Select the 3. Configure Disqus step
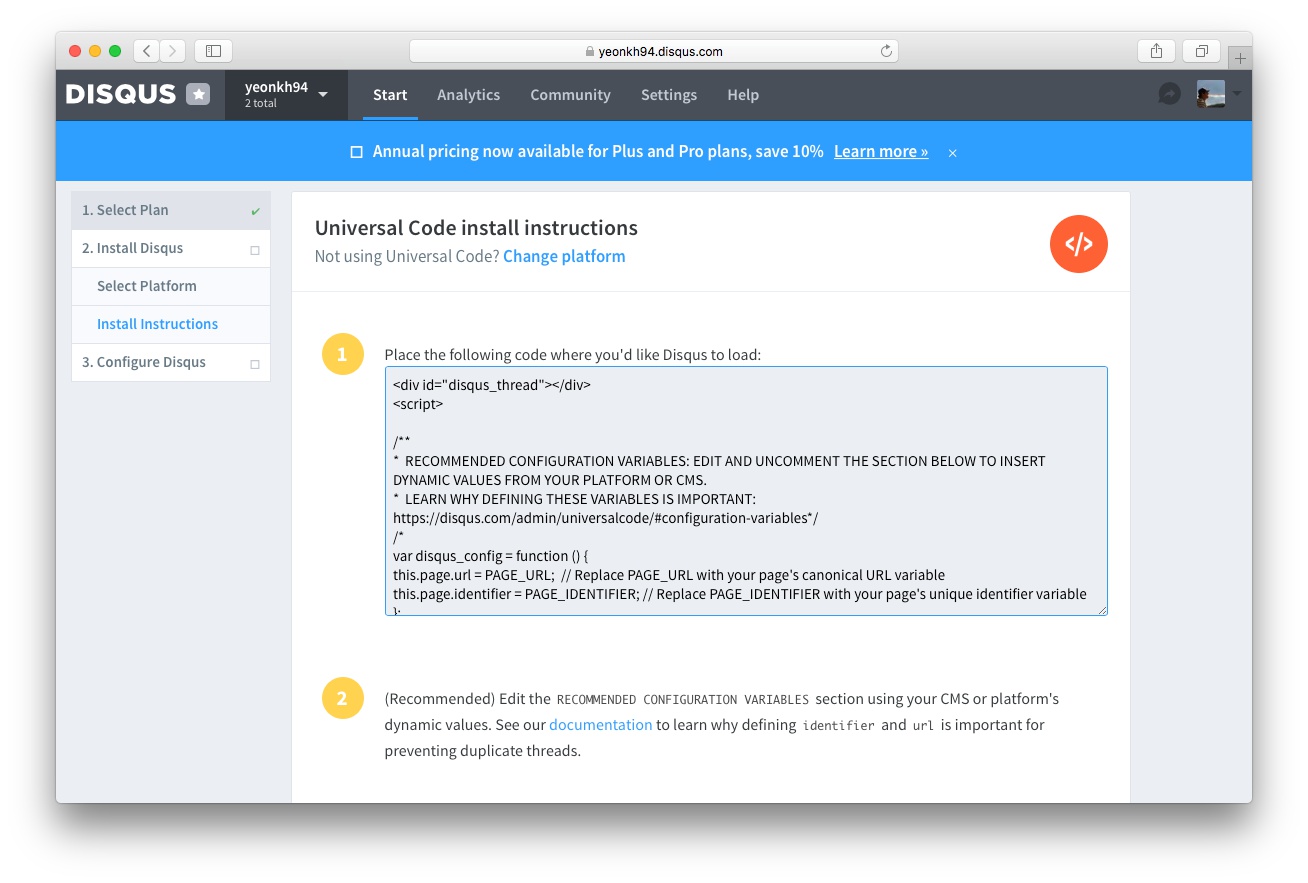1308x883 pixels. [171, 362]
